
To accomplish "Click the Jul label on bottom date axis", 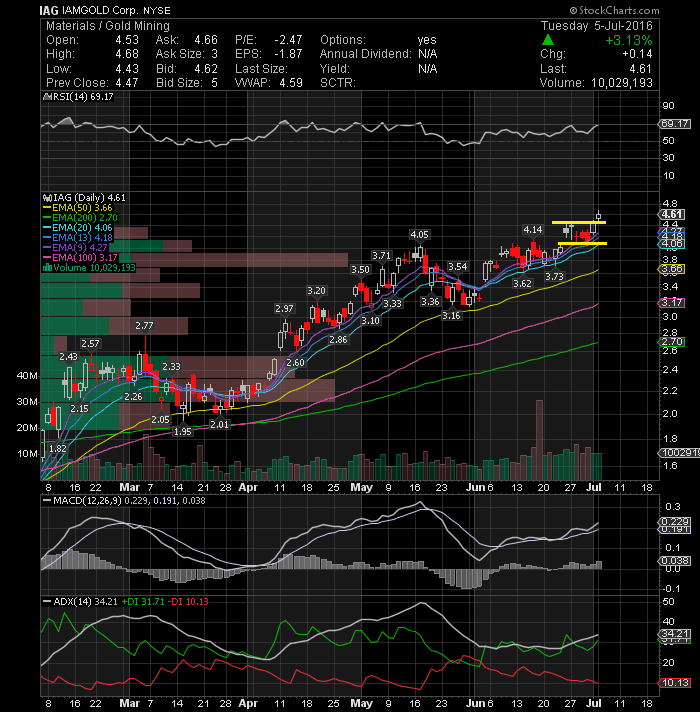I will [594, 703].
